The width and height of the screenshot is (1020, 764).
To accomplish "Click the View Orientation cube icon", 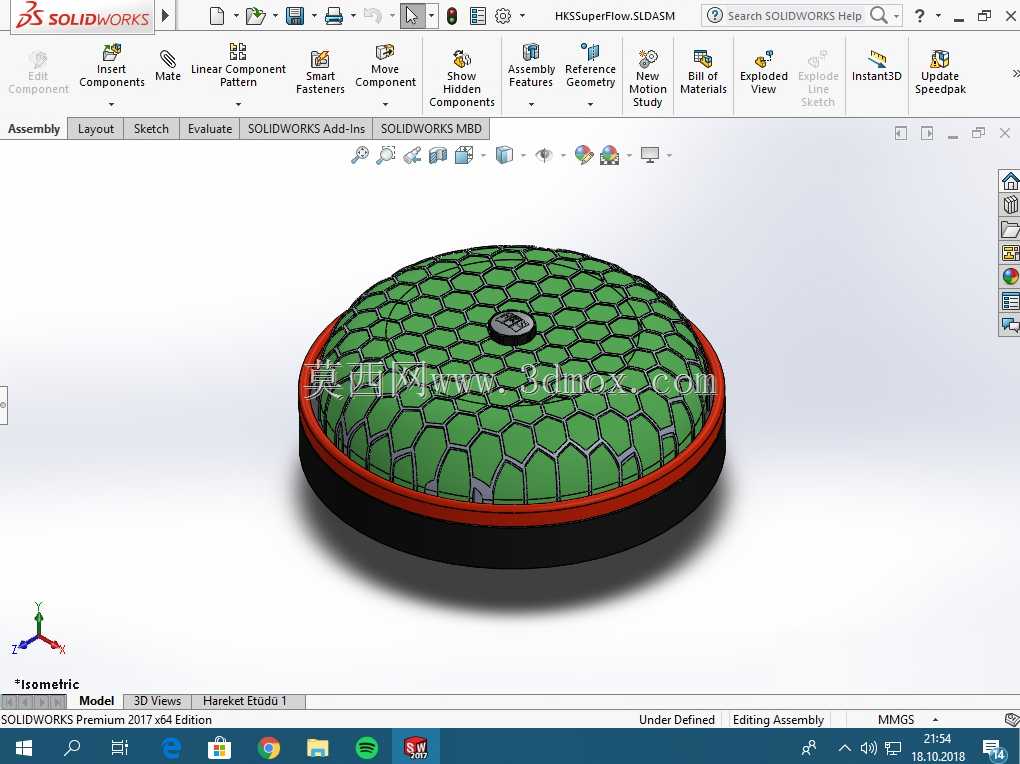I will pyautogui.click(x=464, y=155).
